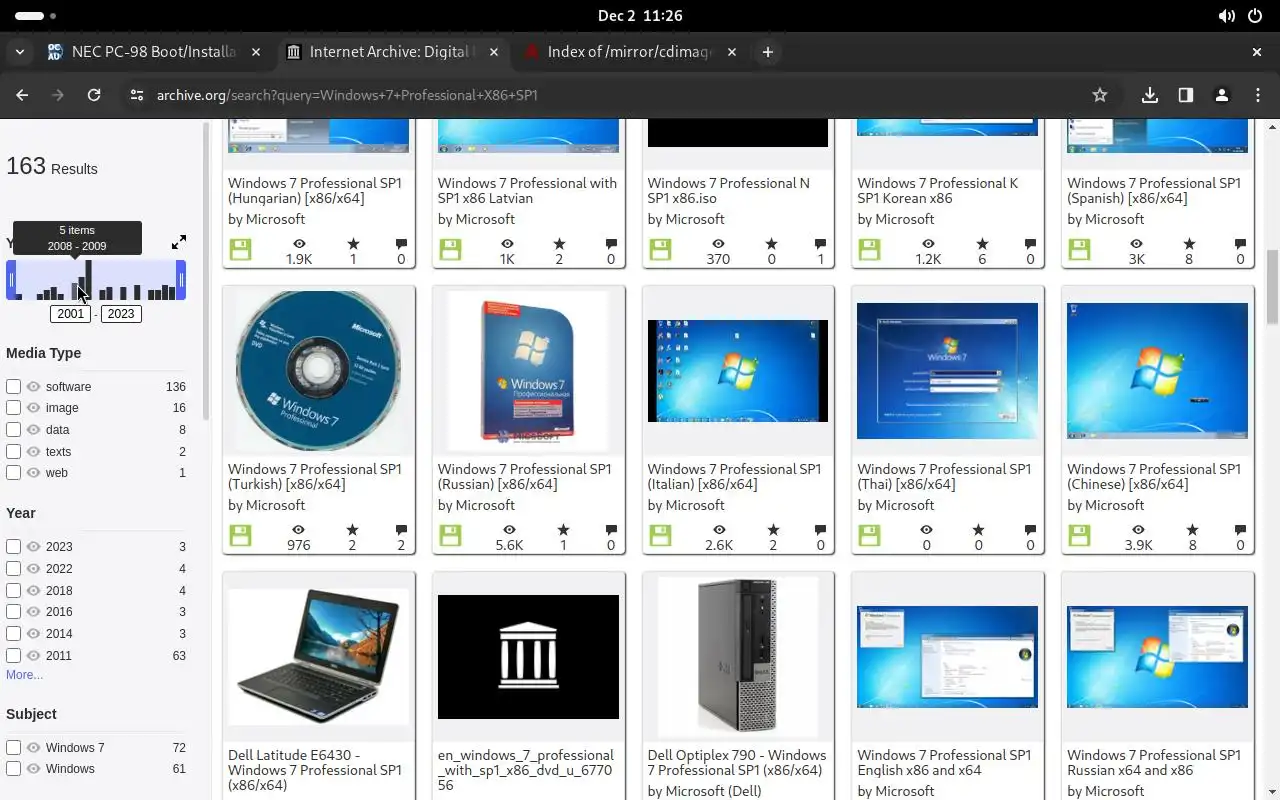Expand more year options via More...
1280x800 pixels.
pos(24,675)
